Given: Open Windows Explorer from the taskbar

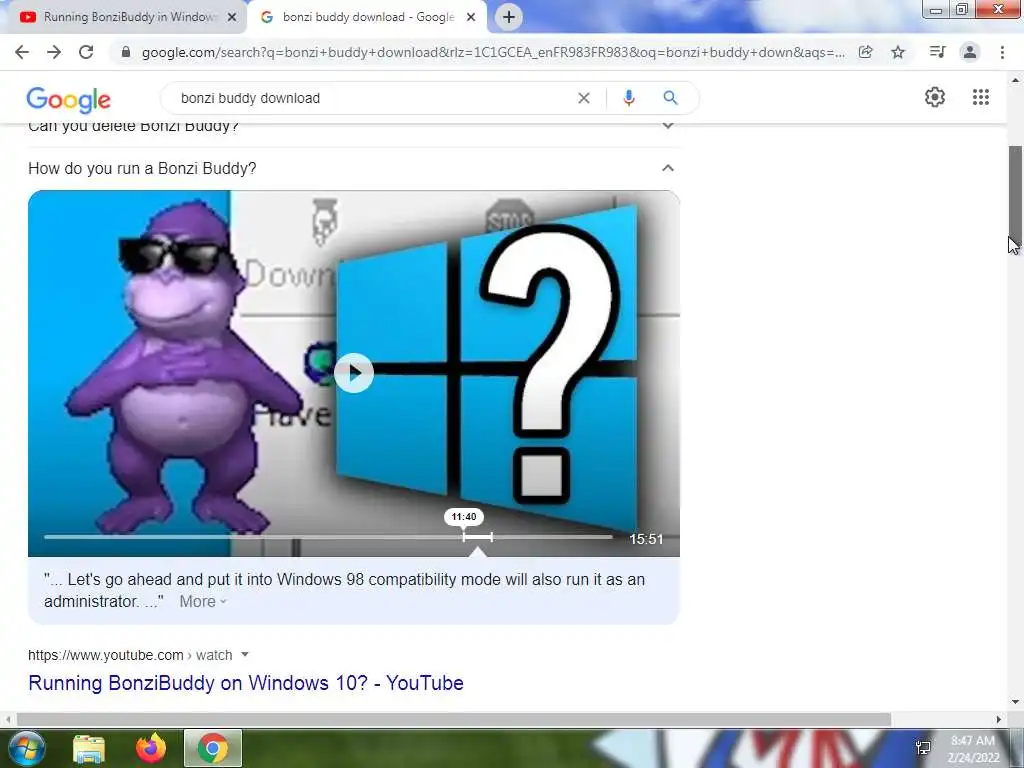Looking at the screenshot, I should pos(89,748).
